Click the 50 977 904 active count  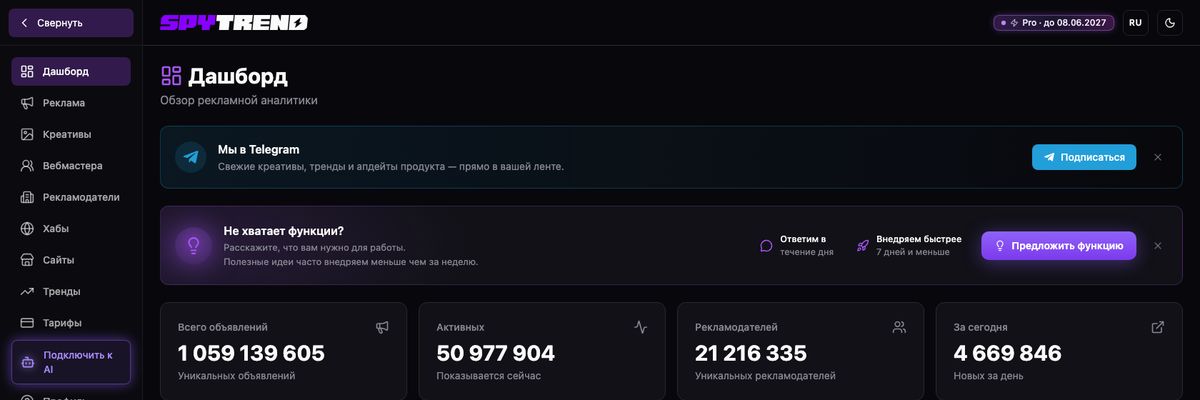pos(496,353)
